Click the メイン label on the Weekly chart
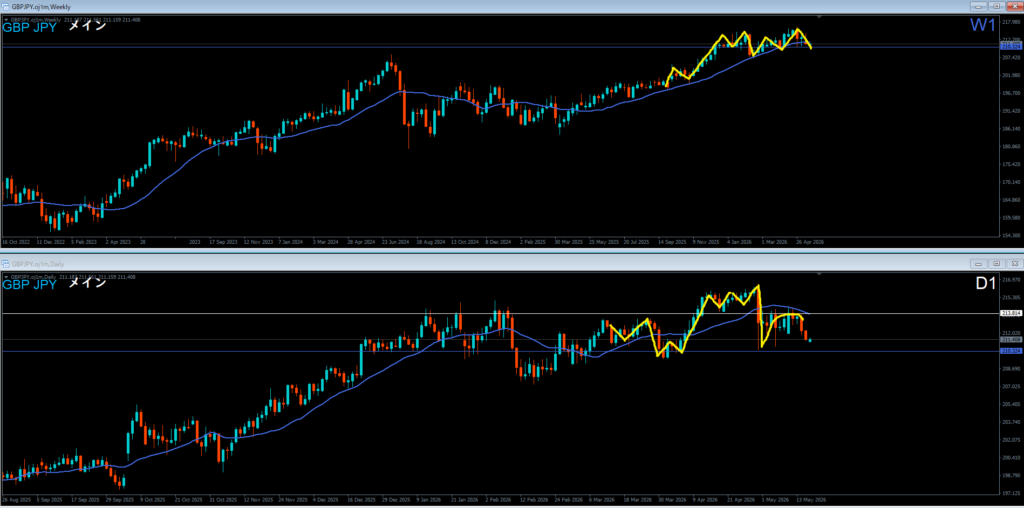The image size is (1024, 508). (x=87, y=27)
